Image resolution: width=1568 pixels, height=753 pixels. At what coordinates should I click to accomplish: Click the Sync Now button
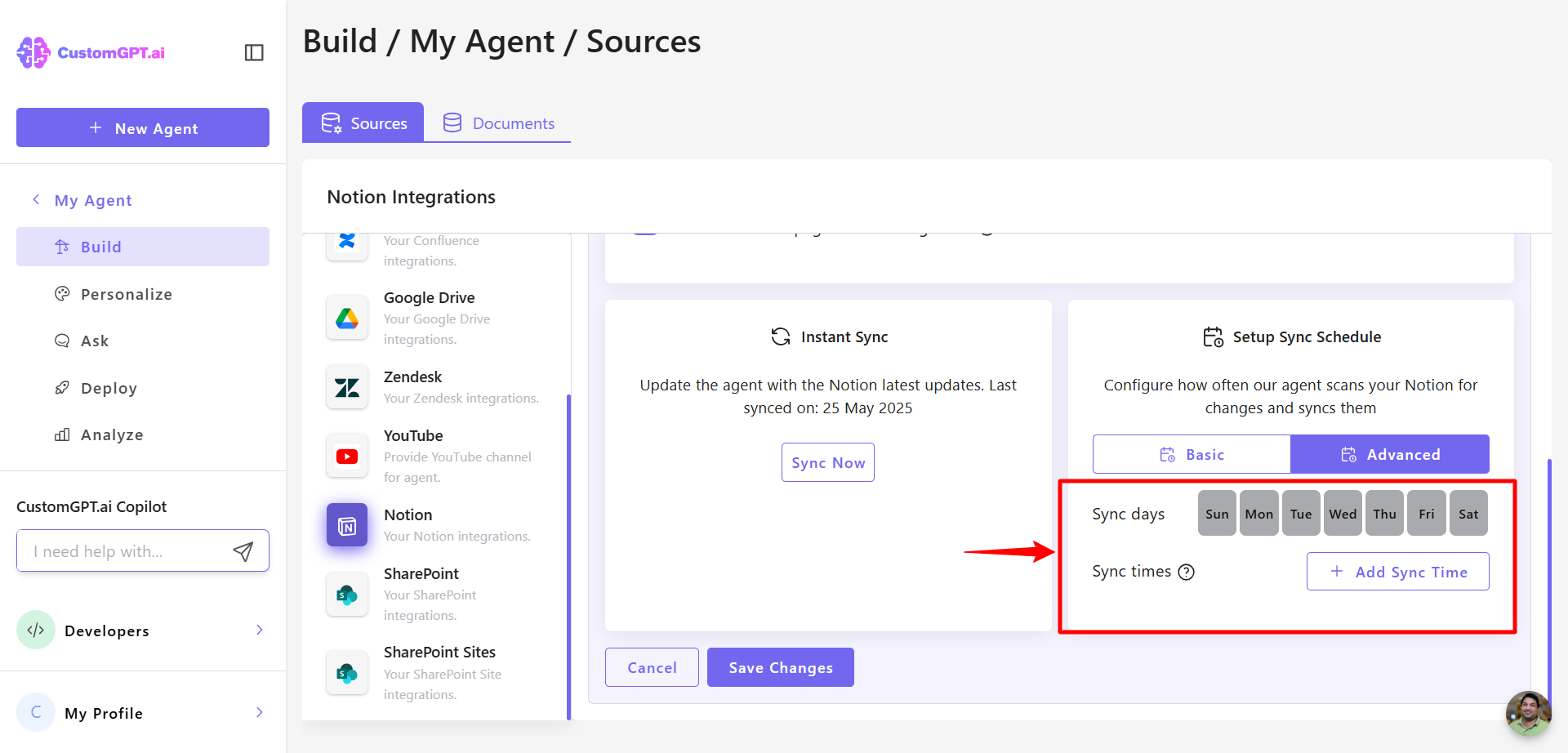click(x=828, y=462)
